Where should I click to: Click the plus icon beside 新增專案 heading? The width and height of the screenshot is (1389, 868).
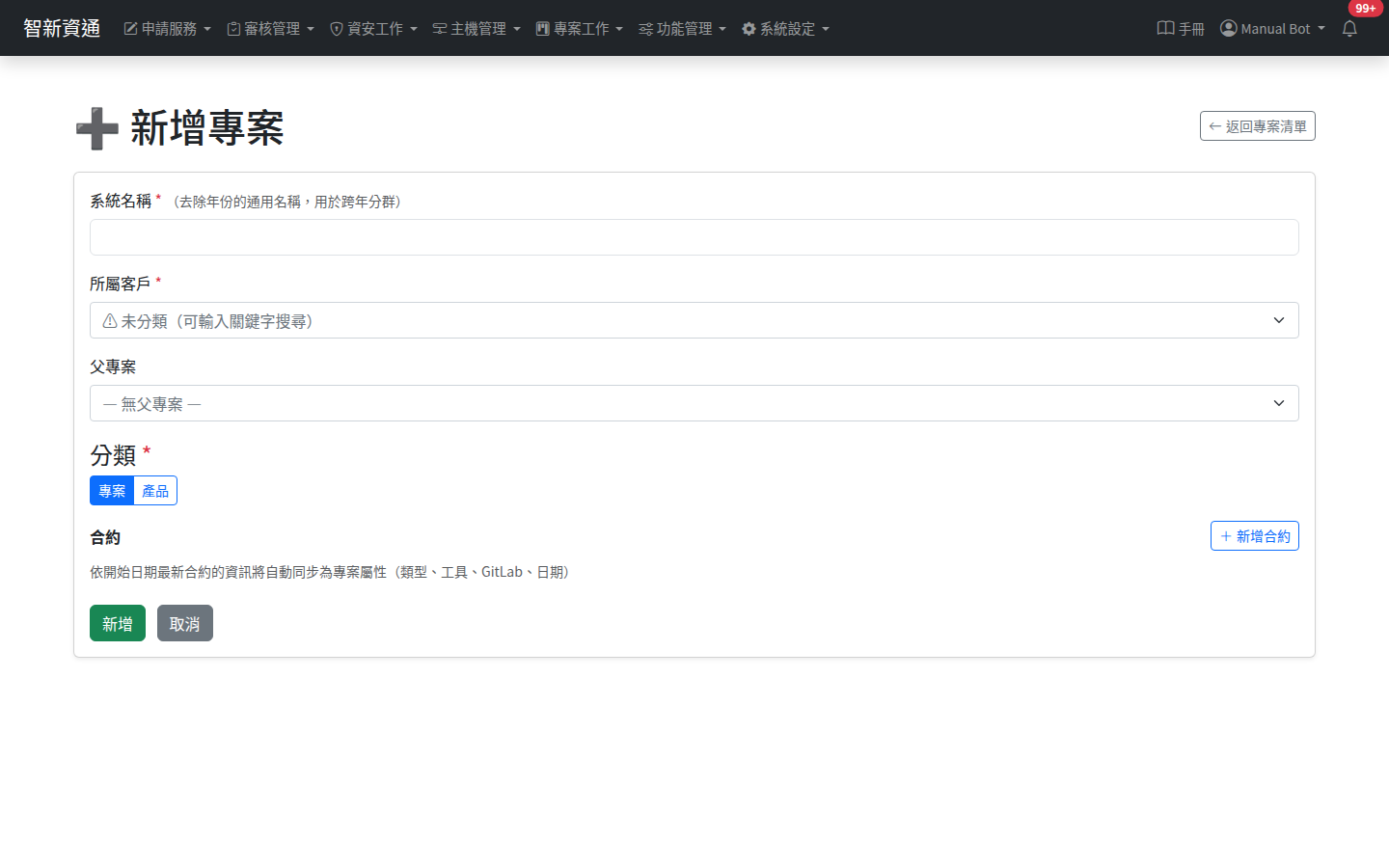(96, 128)
